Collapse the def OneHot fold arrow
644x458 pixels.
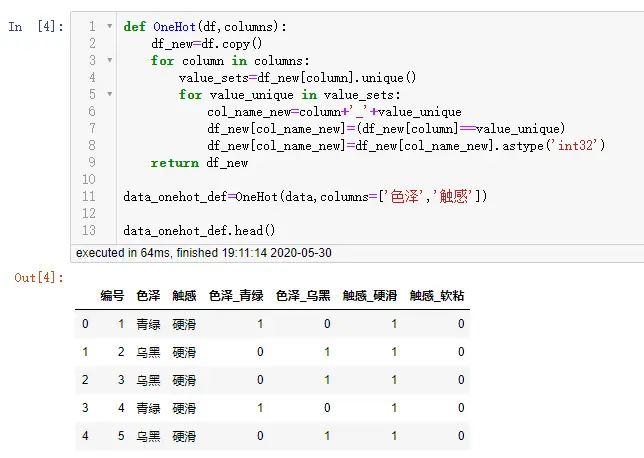click(x=108, y=27)
